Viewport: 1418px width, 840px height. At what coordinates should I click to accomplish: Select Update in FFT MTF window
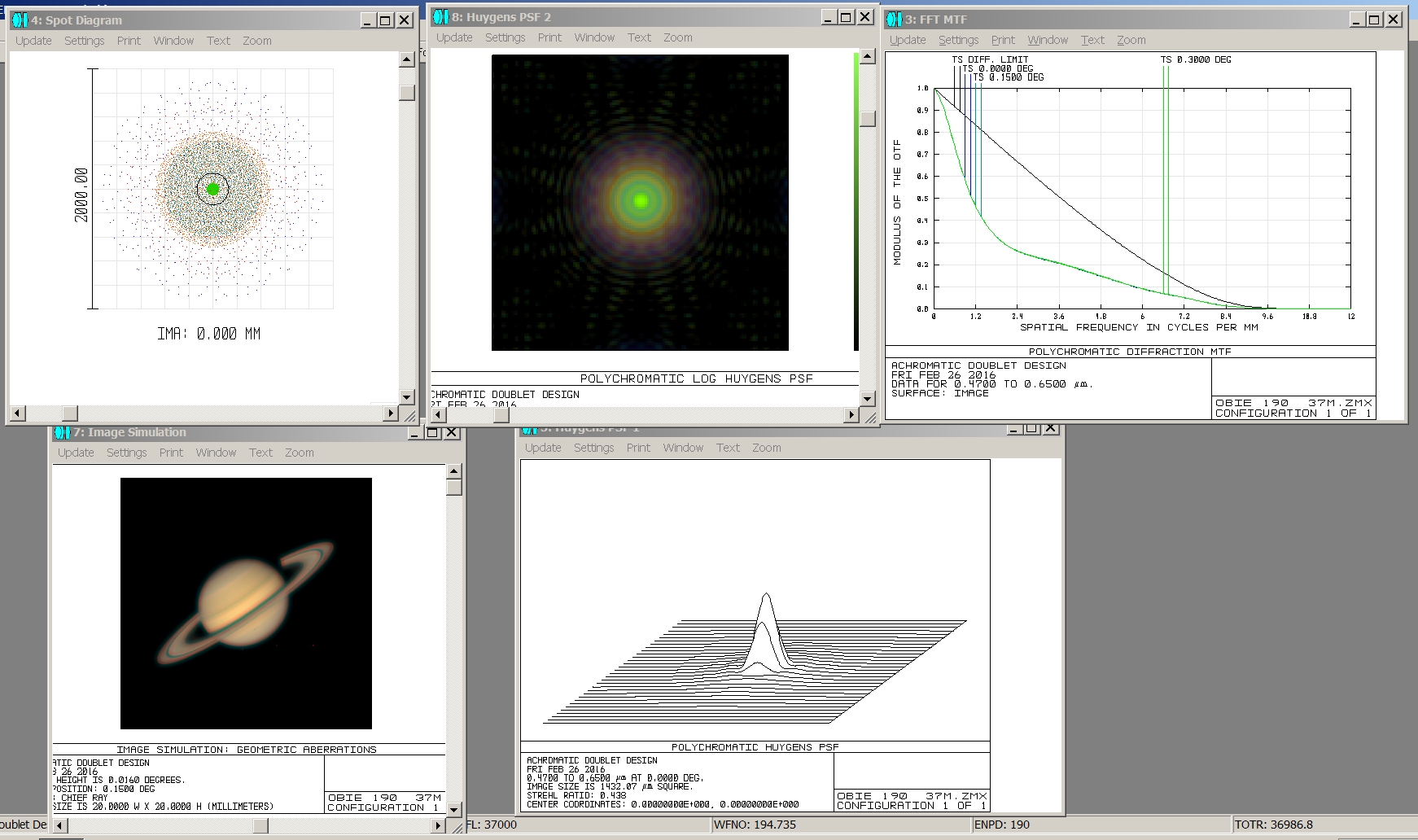coord(908,40)
